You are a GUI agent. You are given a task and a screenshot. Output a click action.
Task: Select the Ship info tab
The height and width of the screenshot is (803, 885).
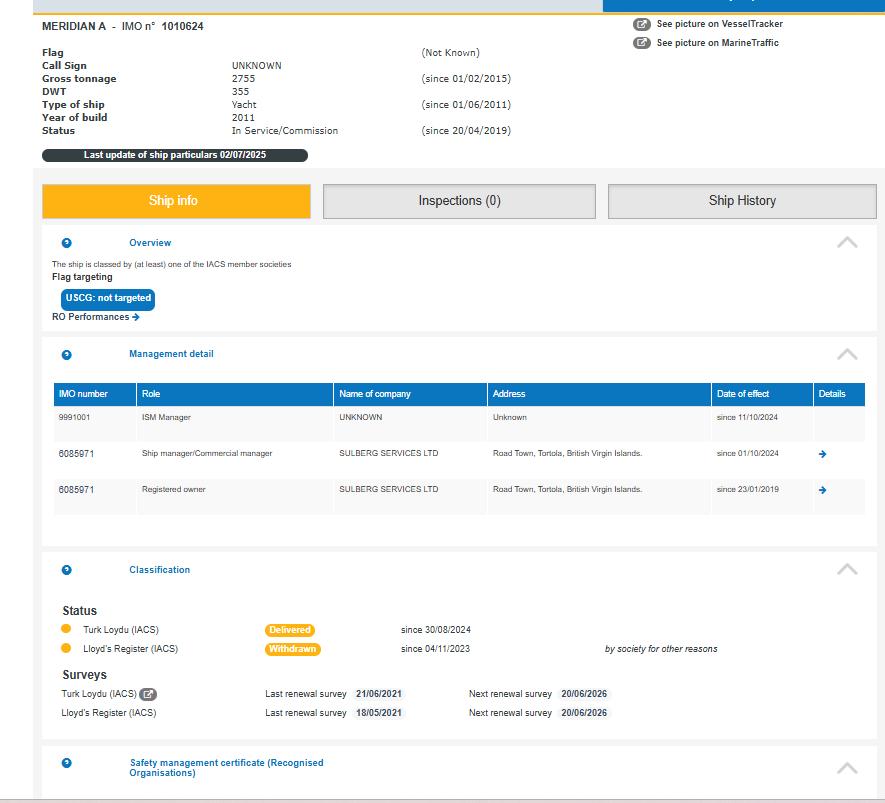tap(176, 201)
